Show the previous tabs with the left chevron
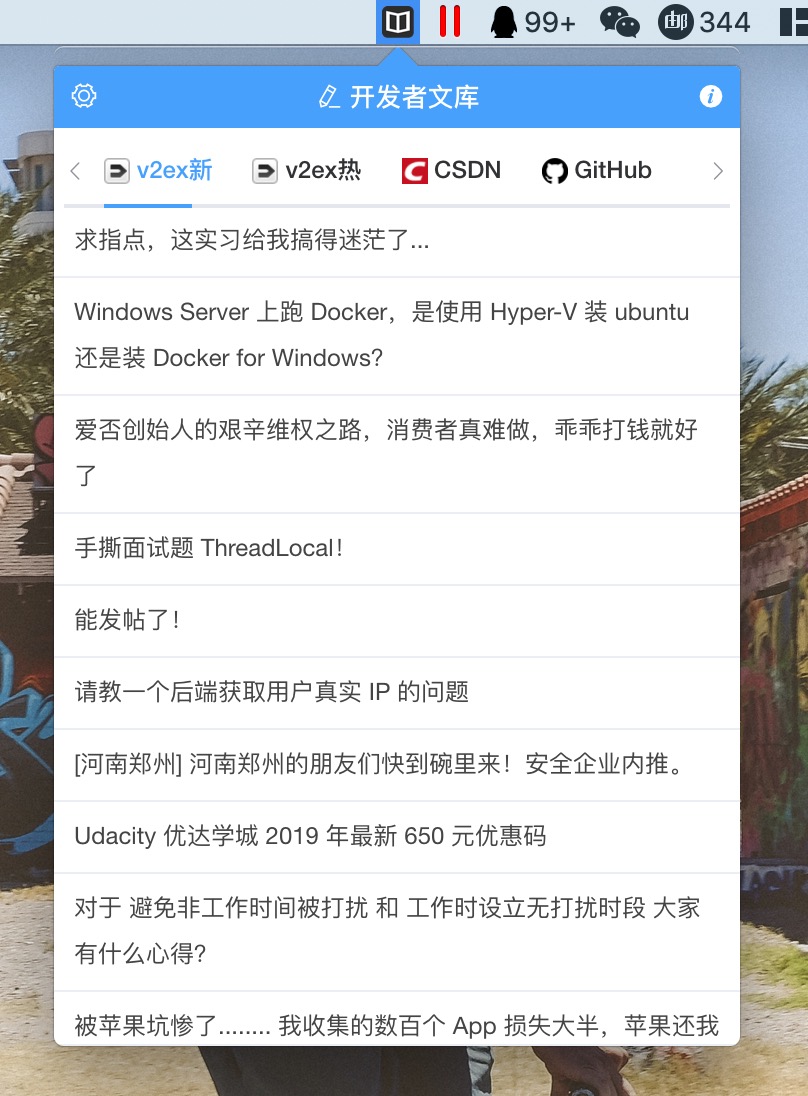 [75, 171]
